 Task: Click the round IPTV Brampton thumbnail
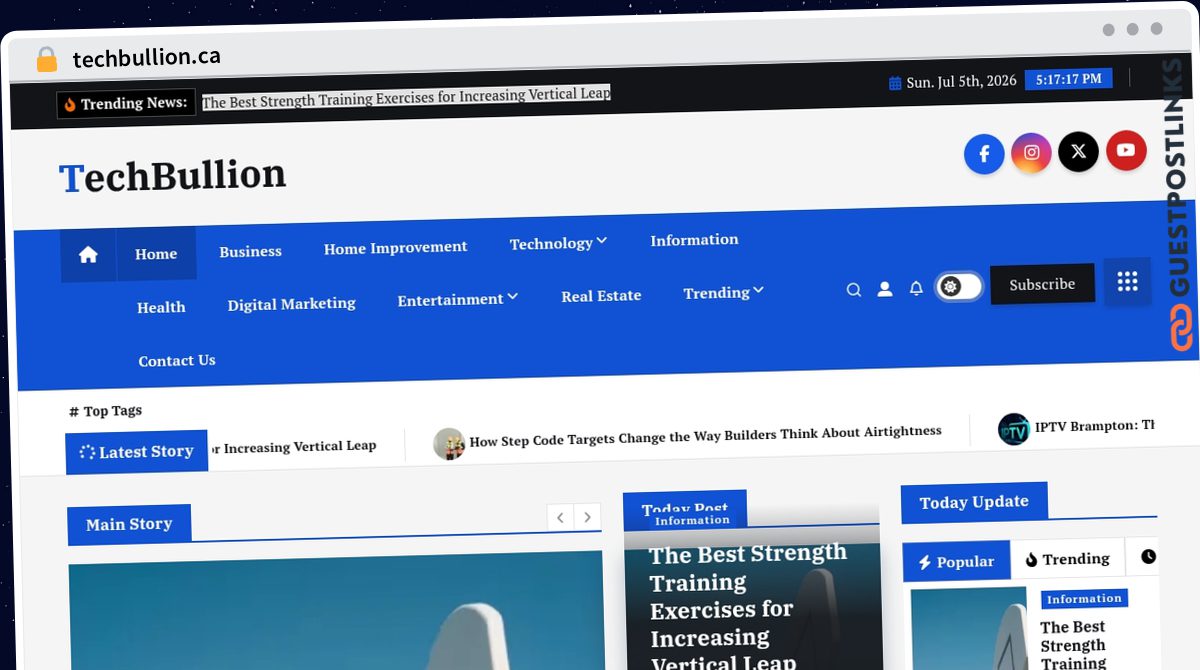click(x=1014, y=429)
